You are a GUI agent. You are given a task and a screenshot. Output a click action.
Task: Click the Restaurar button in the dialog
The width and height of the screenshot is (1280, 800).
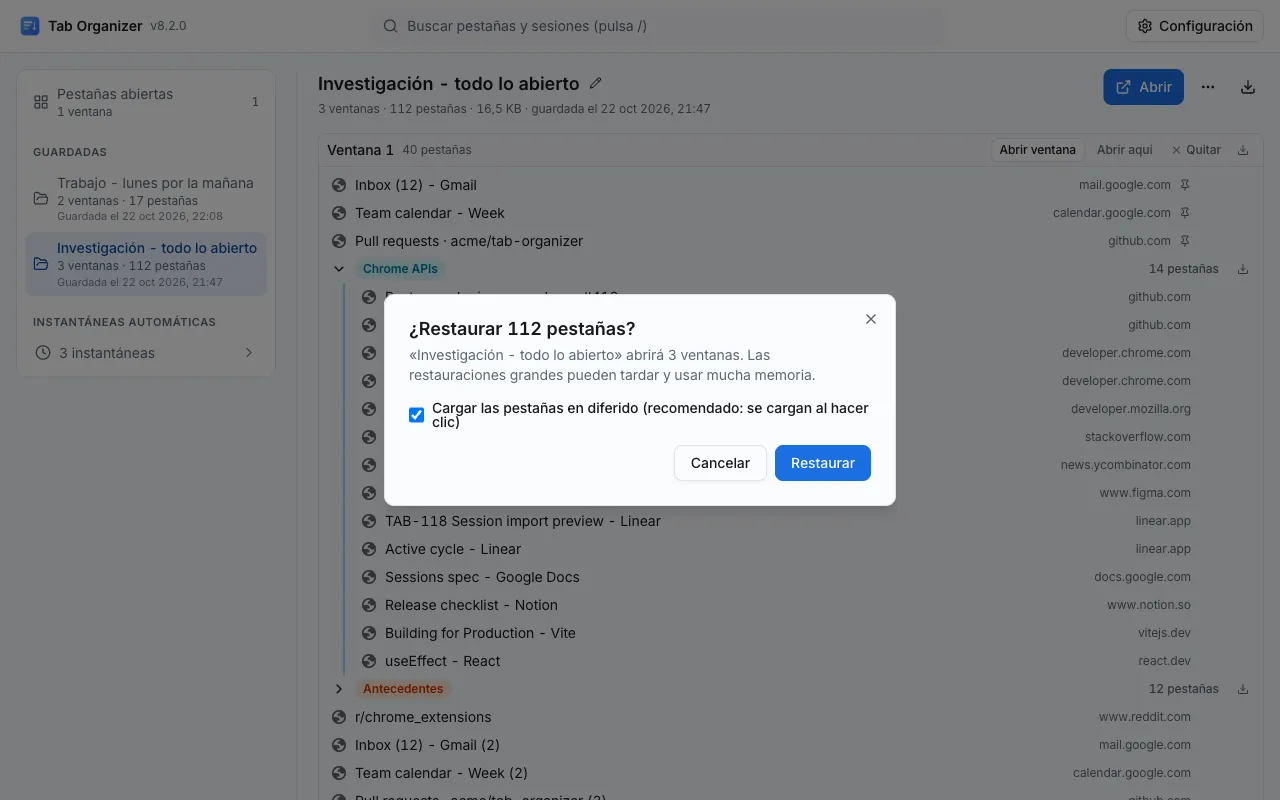(822, 463)
